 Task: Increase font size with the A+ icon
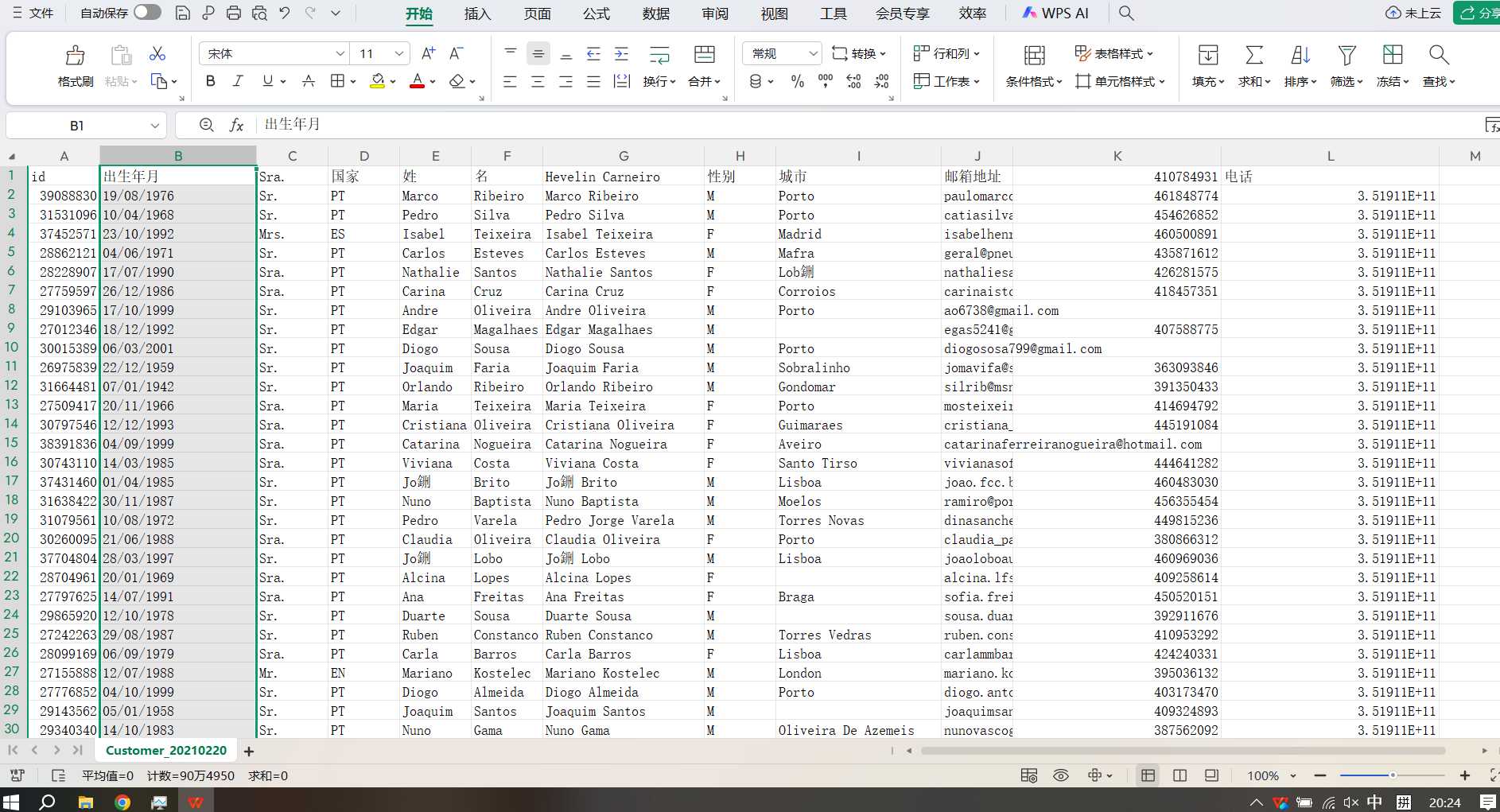coord(428,53)
